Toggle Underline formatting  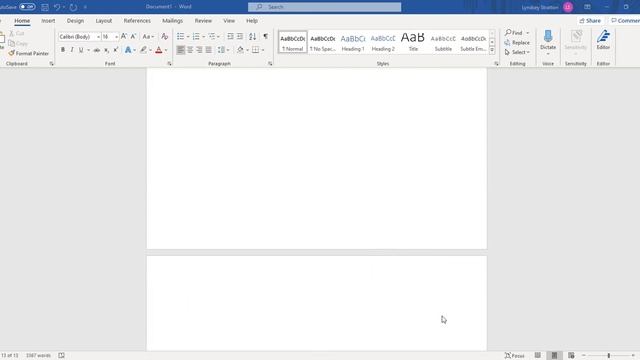click(81, 50)
